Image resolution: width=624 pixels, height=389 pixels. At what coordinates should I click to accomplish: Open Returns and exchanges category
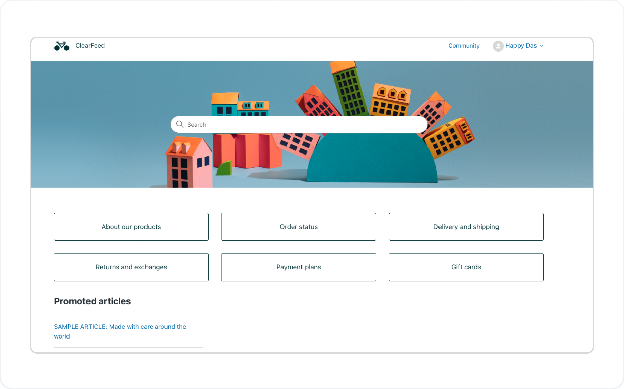click(131, 267)
